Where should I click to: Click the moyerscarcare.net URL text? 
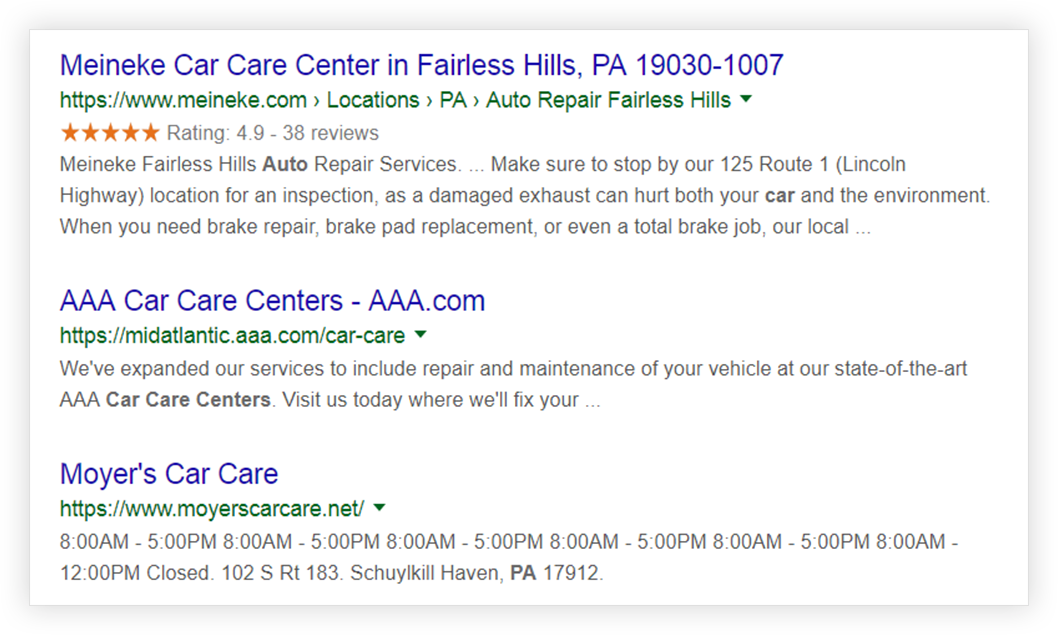[x=212, y=508]
